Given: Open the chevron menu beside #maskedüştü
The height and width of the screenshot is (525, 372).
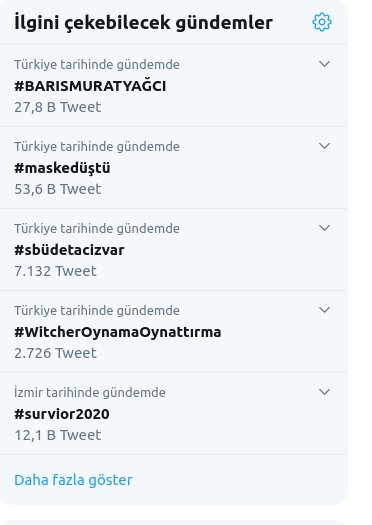Looking at the screenshot, I should pyautogui.click(x=324, y=146).
